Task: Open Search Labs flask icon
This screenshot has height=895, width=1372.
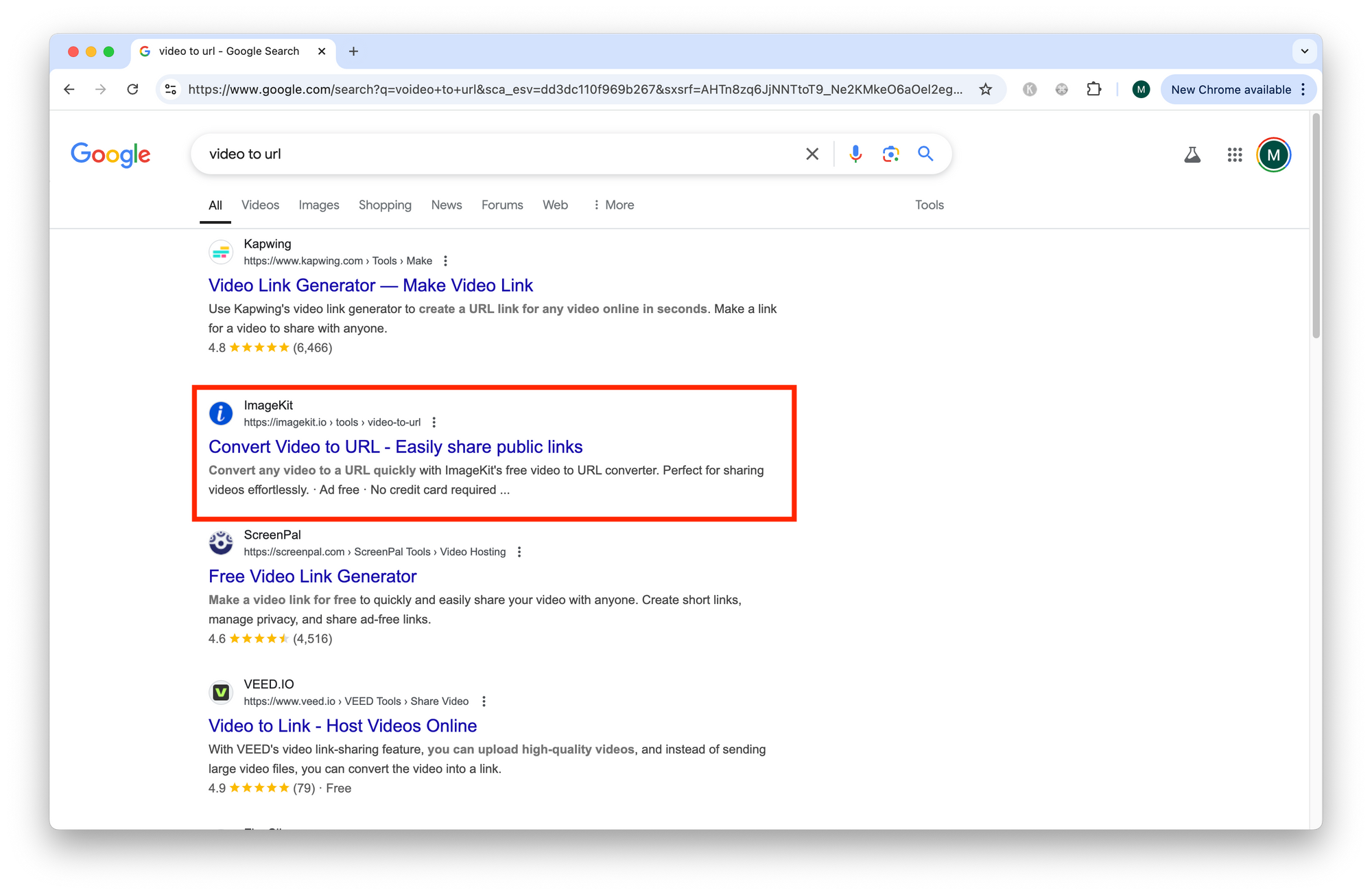Action: 1192,155
